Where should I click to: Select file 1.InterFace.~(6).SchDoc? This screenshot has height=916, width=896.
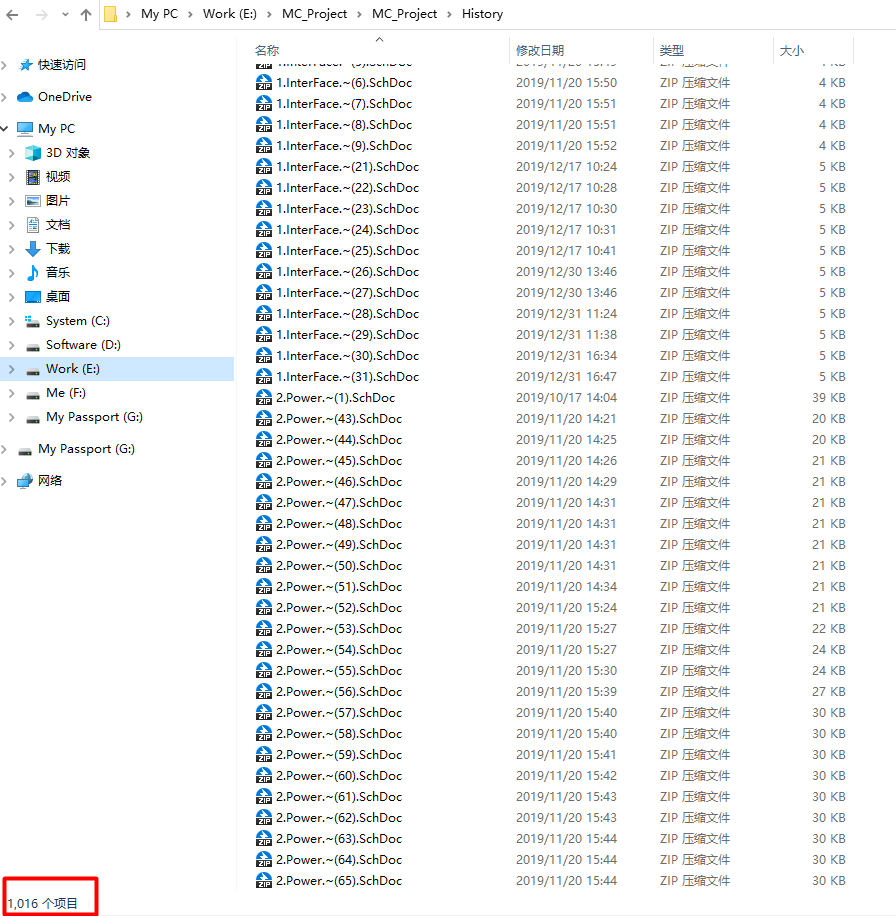tap(344, 83)
